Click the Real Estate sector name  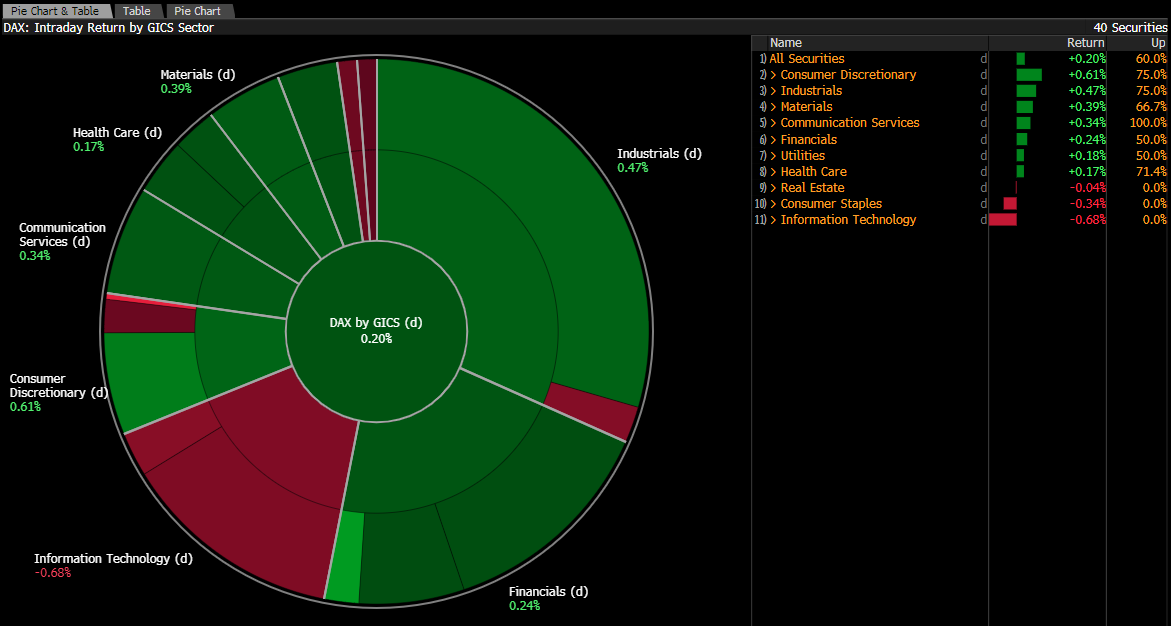813,188
